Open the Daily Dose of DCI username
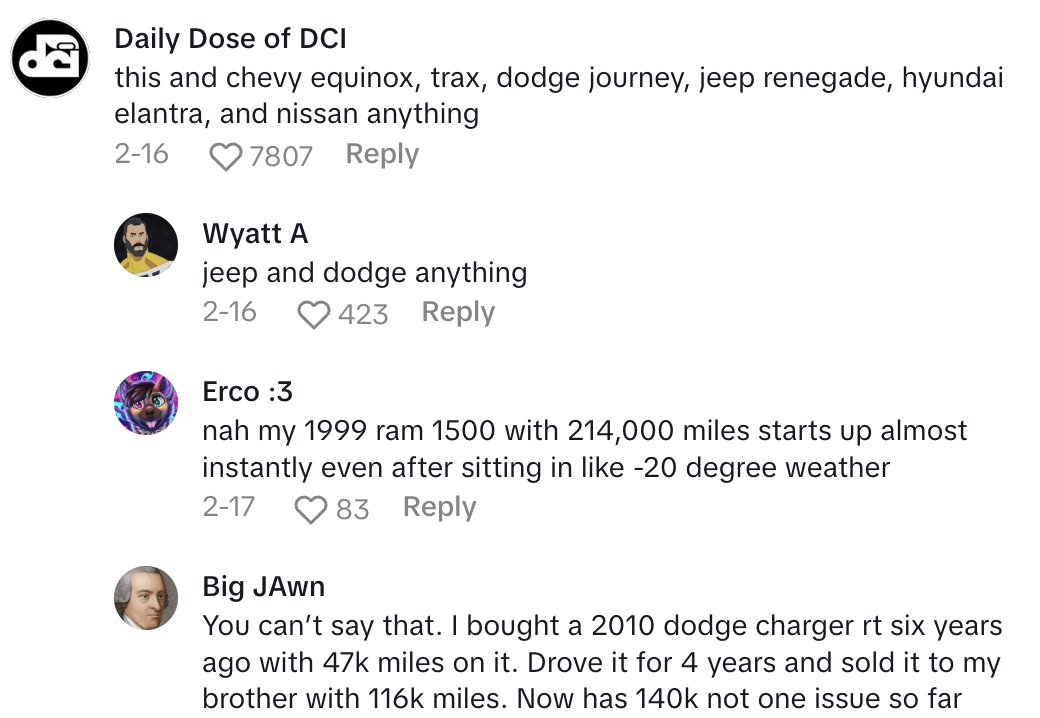 (230, 39)
